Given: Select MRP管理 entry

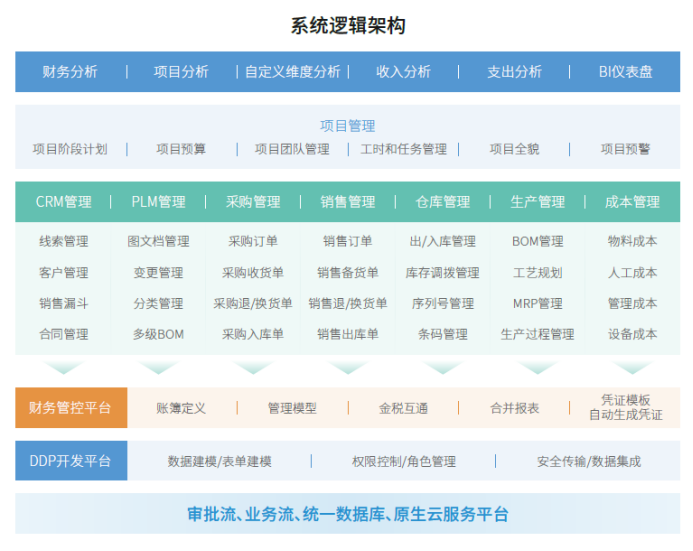Looking at the screenshot, I should pyautogui.click(x=537, y=304).
